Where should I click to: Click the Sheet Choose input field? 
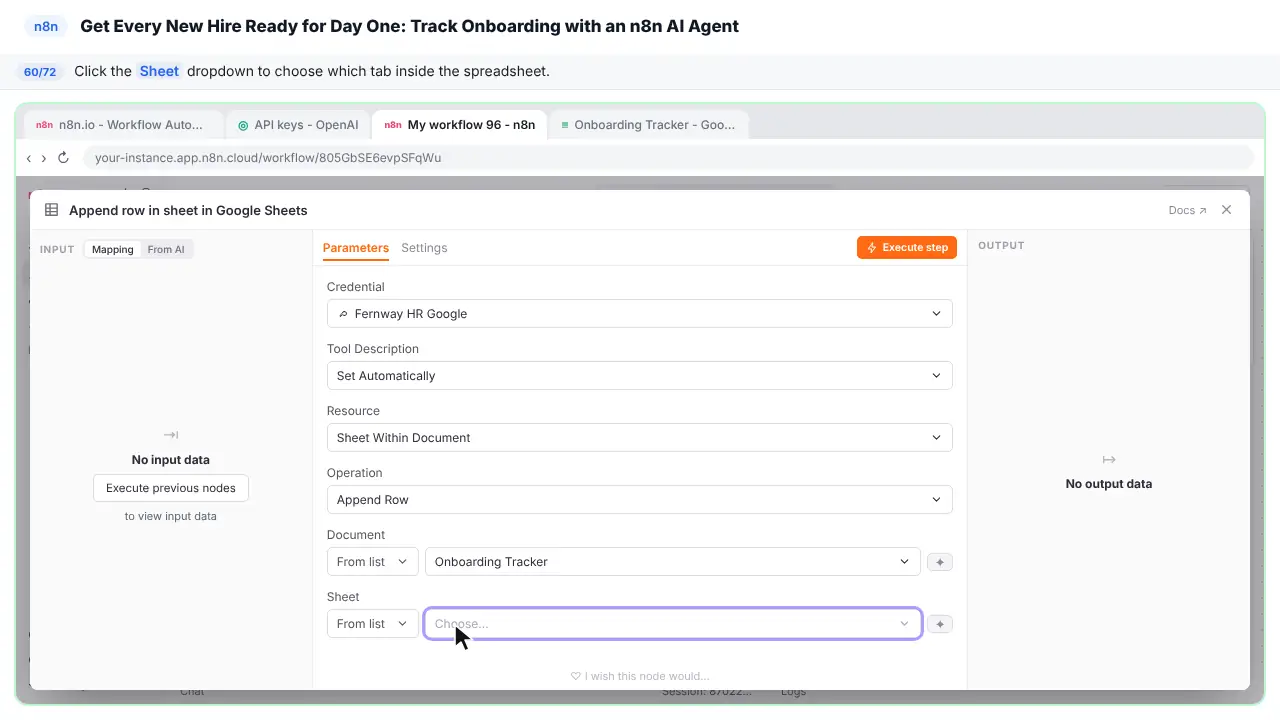[x=673, y=624]
